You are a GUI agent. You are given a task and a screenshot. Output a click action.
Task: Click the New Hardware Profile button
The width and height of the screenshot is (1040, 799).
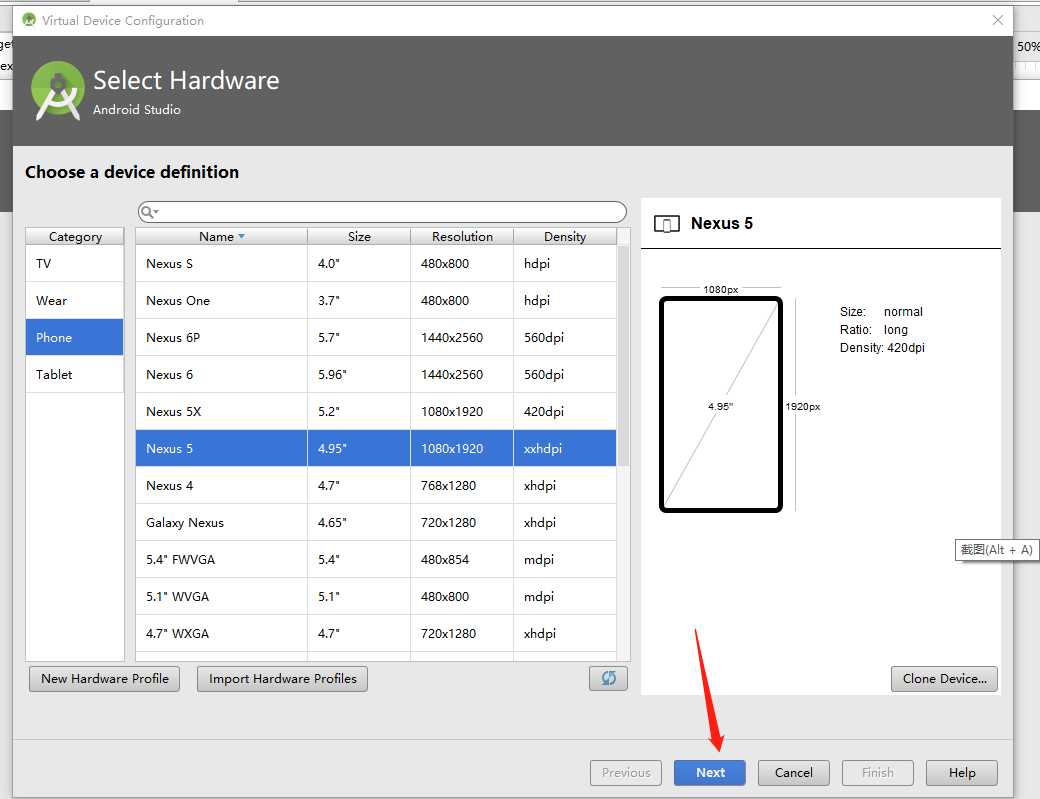[x=105, y=678]
